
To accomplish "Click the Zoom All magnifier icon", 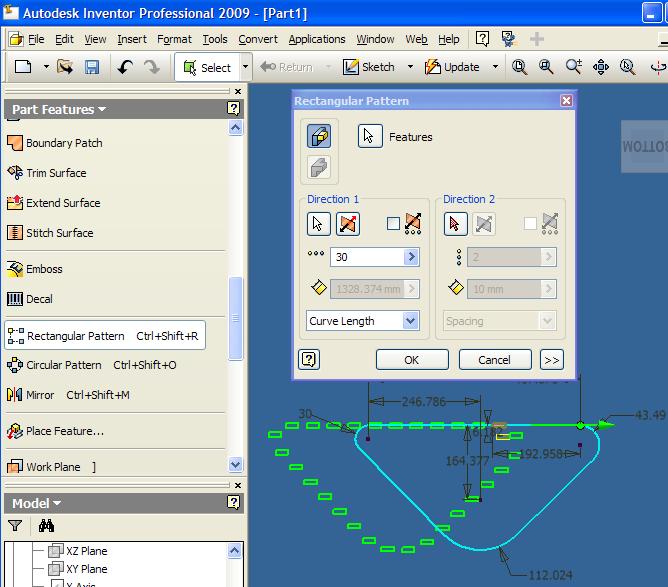I will tap(520, 67).
